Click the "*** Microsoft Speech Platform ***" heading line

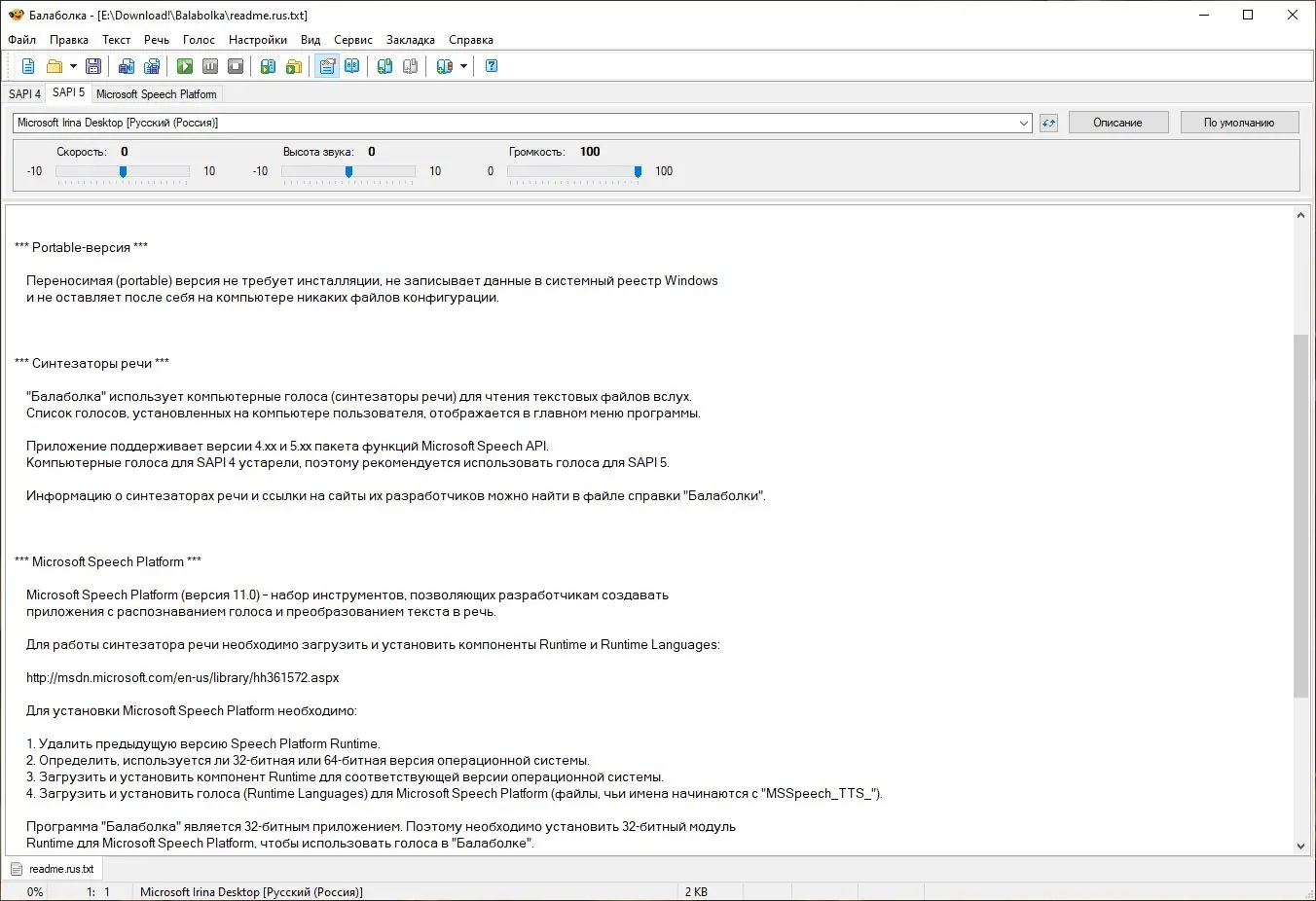pyautogui.click(x=108, y=561)
